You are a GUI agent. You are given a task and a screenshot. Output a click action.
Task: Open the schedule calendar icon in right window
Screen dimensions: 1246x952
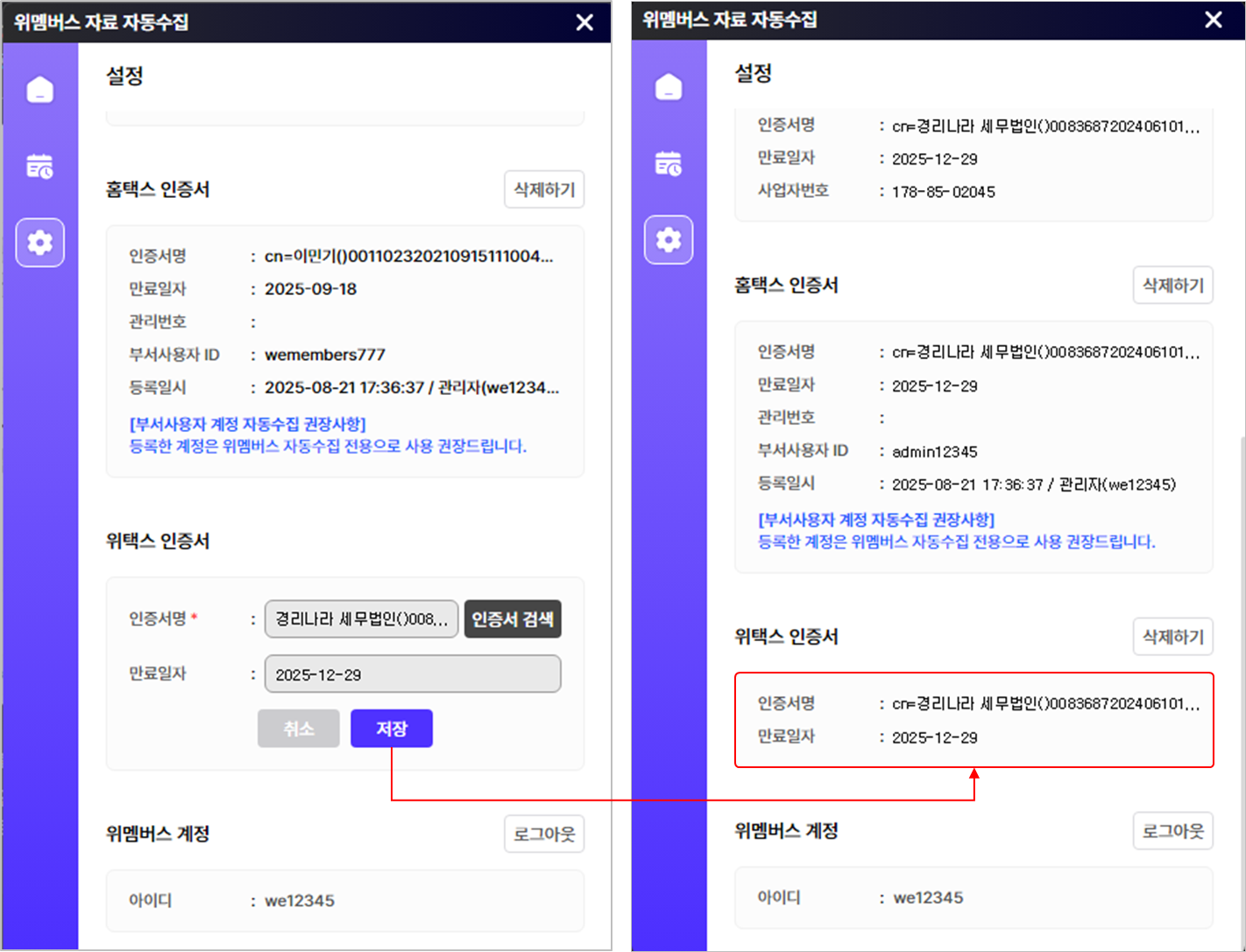click(x=669, y=163)
